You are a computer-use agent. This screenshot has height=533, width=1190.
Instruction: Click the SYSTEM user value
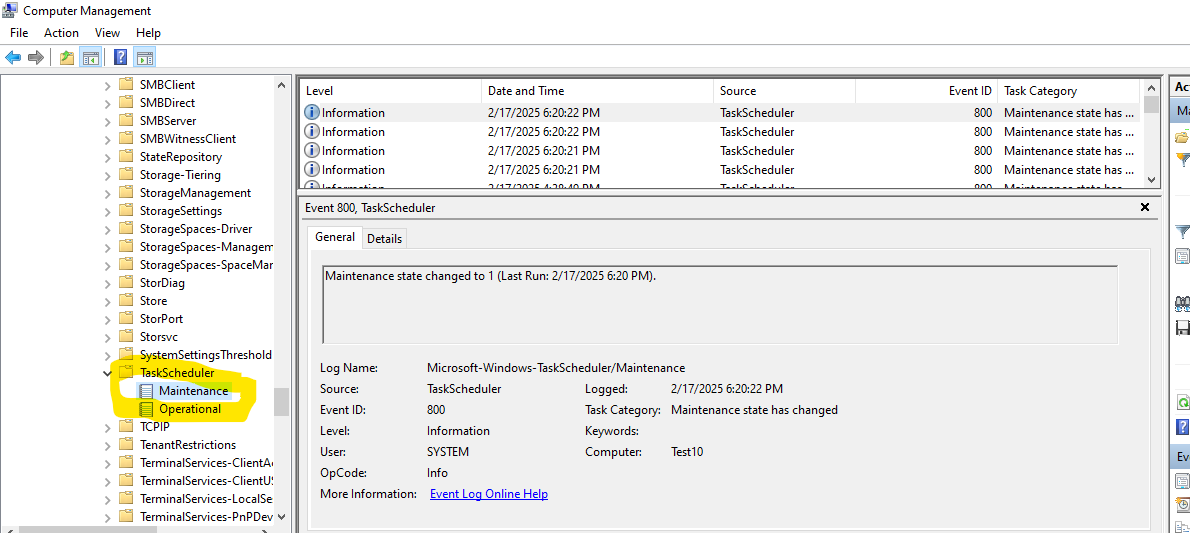click(x=448, y=452)
